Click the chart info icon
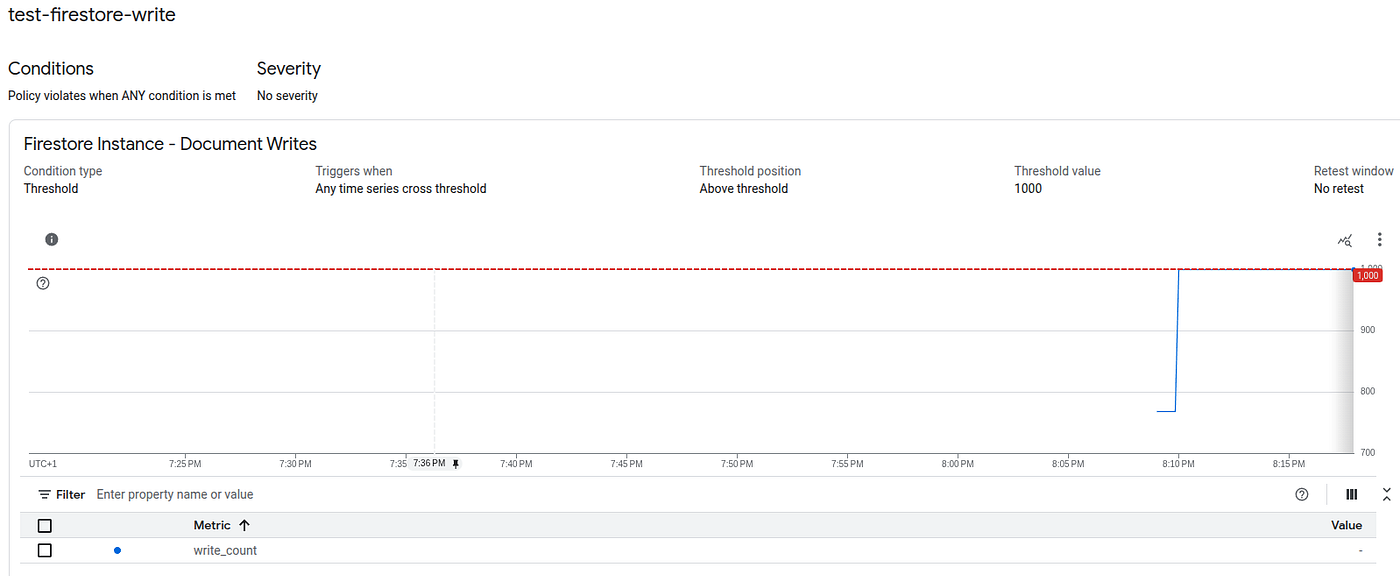Image resolution: width=1400 pixels, height=576 pixels. (x=52, y=240)
